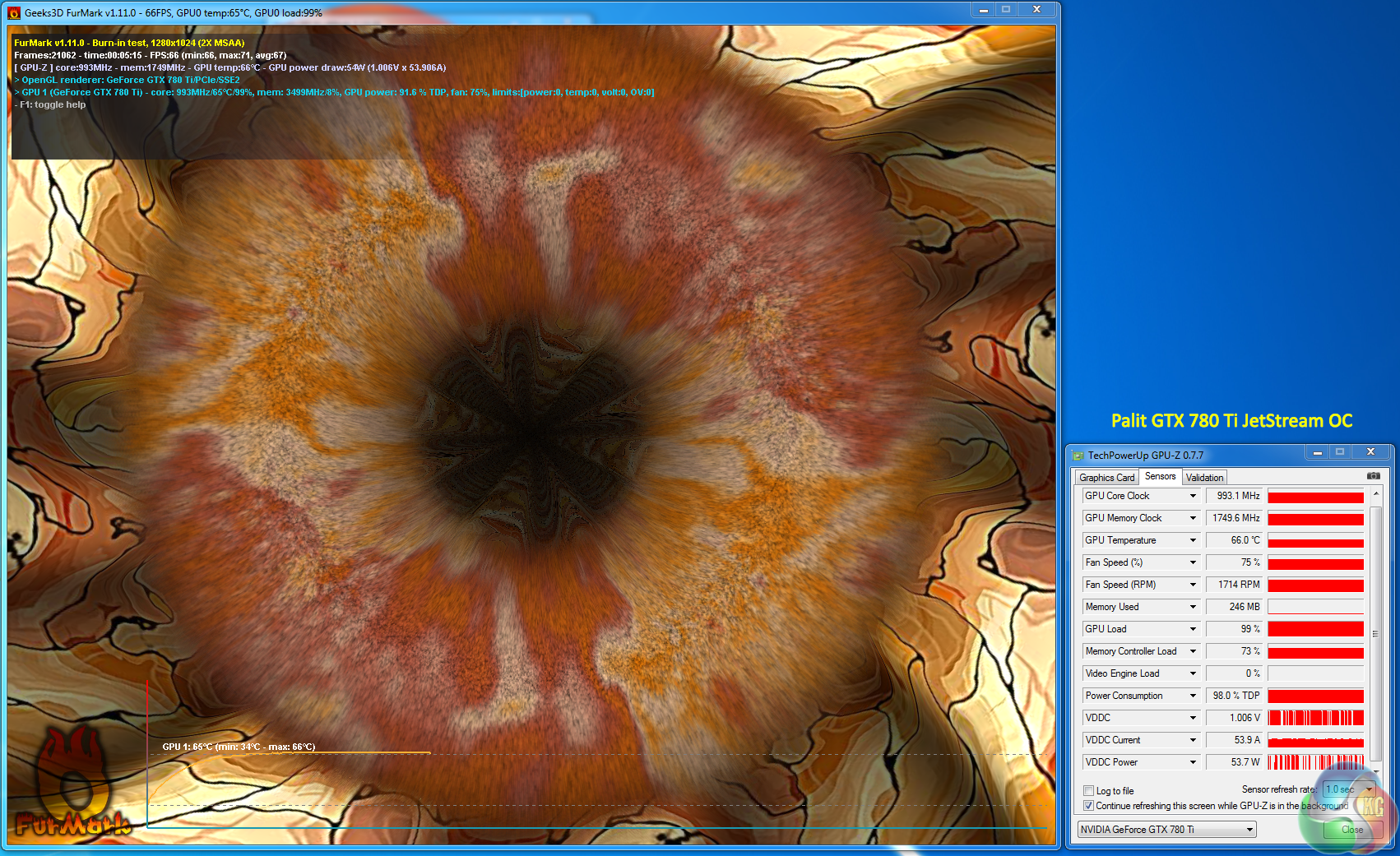Click the 1749.6 MHz memory clock value
This screenshot has height=856, width=1400.
point(1234,518)
